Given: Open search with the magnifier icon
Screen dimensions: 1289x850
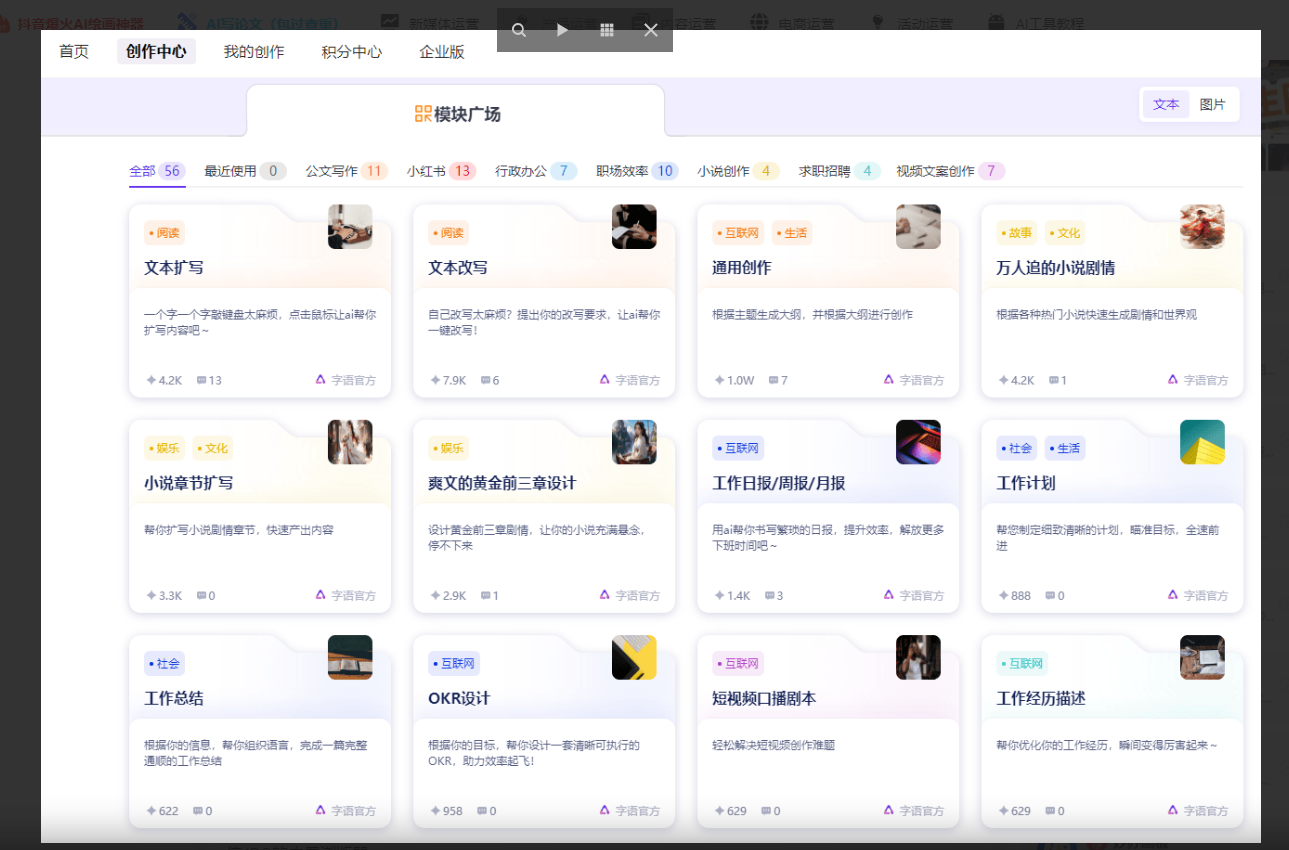Looking at the screenshot, I should click(519, 31).
